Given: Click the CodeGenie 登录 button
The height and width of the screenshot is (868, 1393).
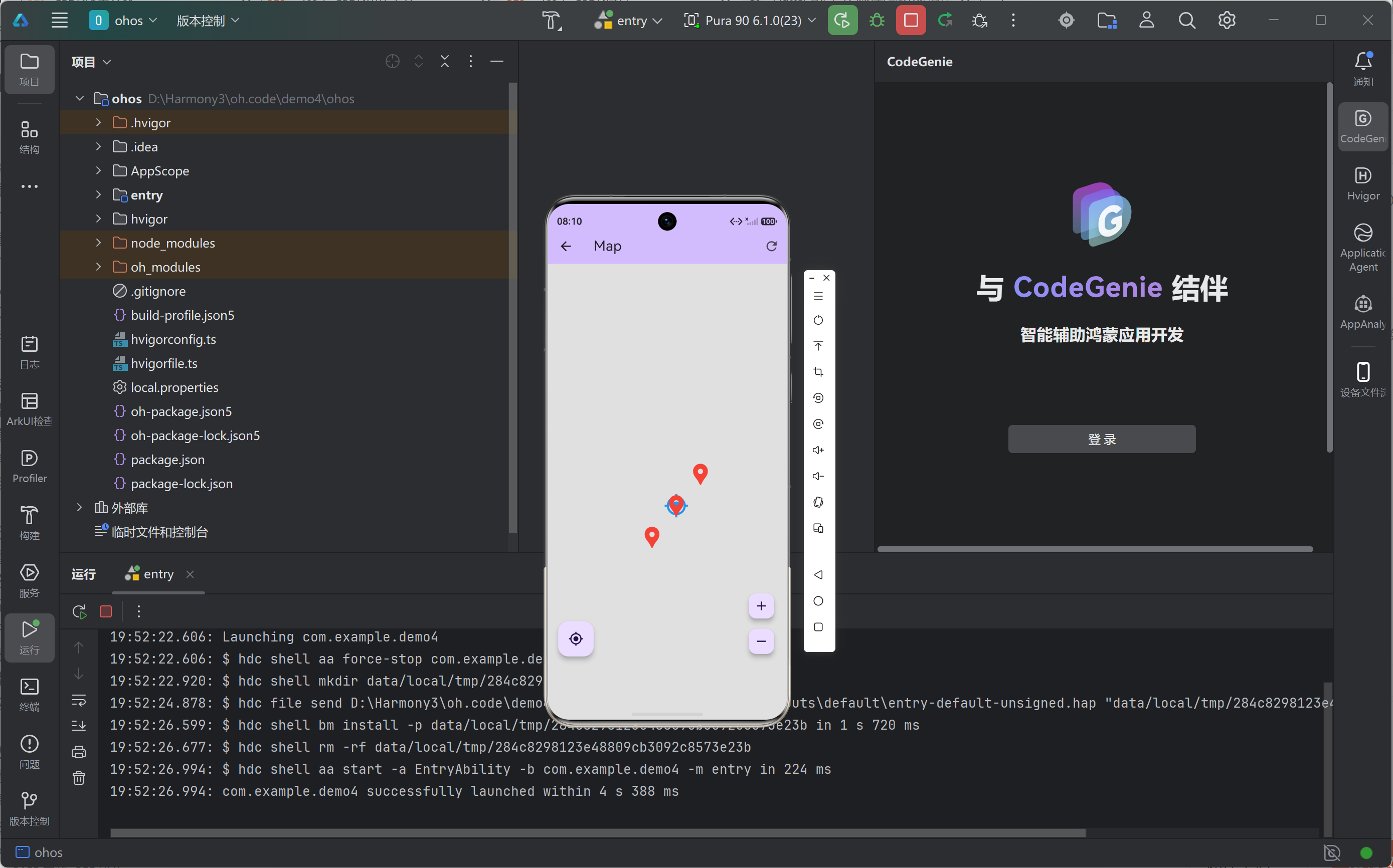Looking at the screenshot, I should (1101, 439).
